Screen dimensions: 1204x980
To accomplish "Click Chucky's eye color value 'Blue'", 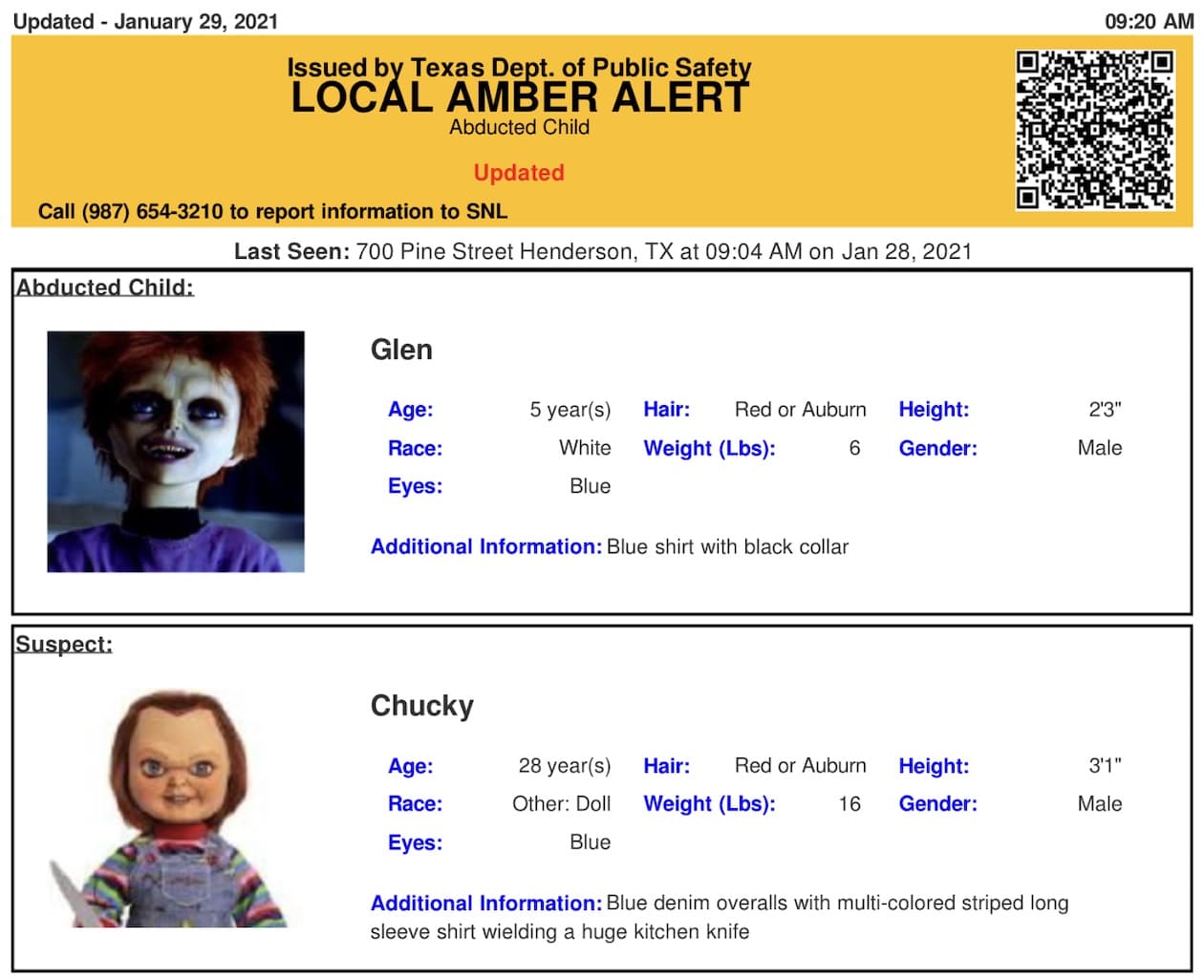I will coord(591,842).
